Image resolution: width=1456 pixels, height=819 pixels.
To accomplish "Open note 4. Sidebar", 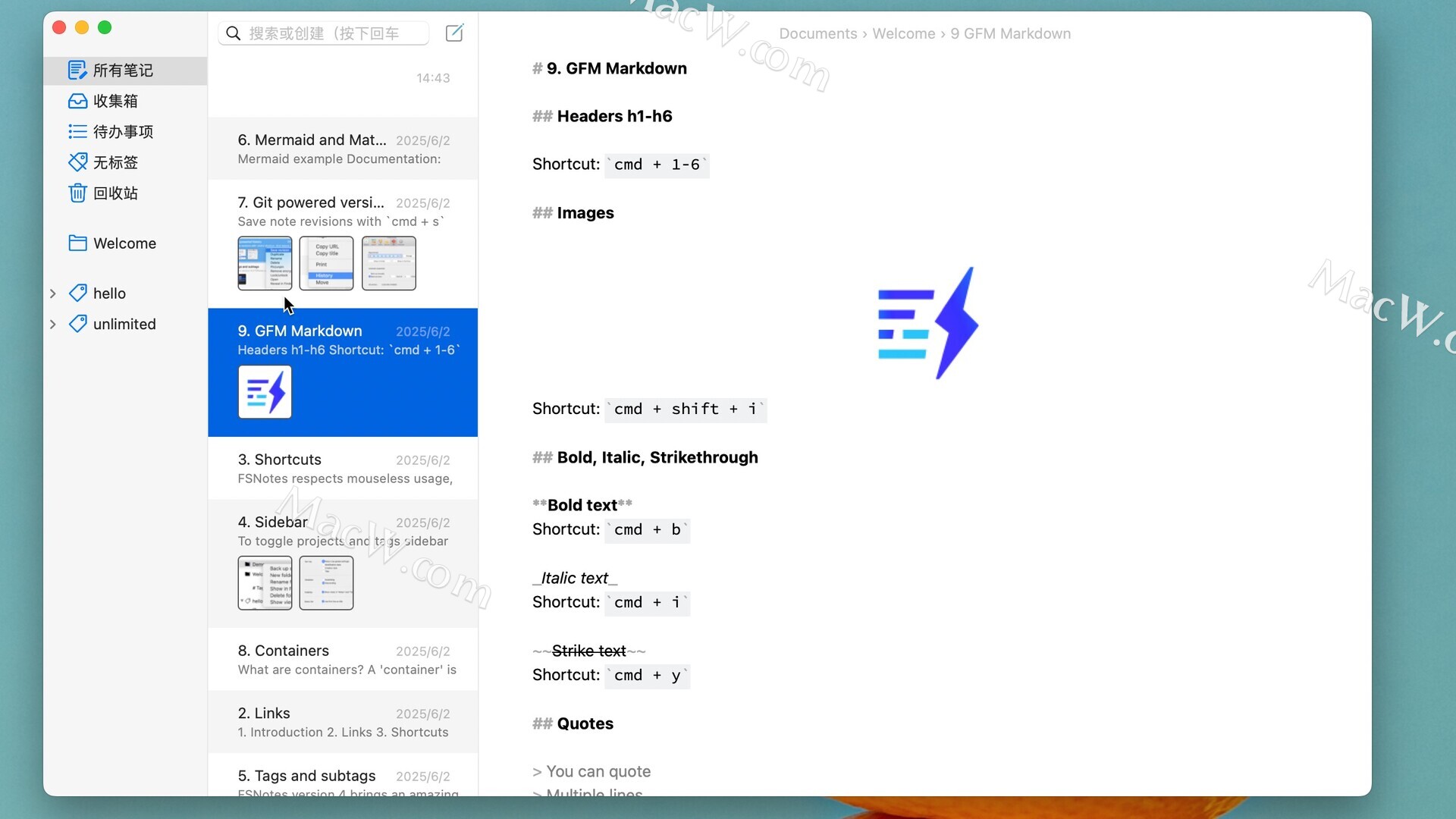I will point(343,563).
